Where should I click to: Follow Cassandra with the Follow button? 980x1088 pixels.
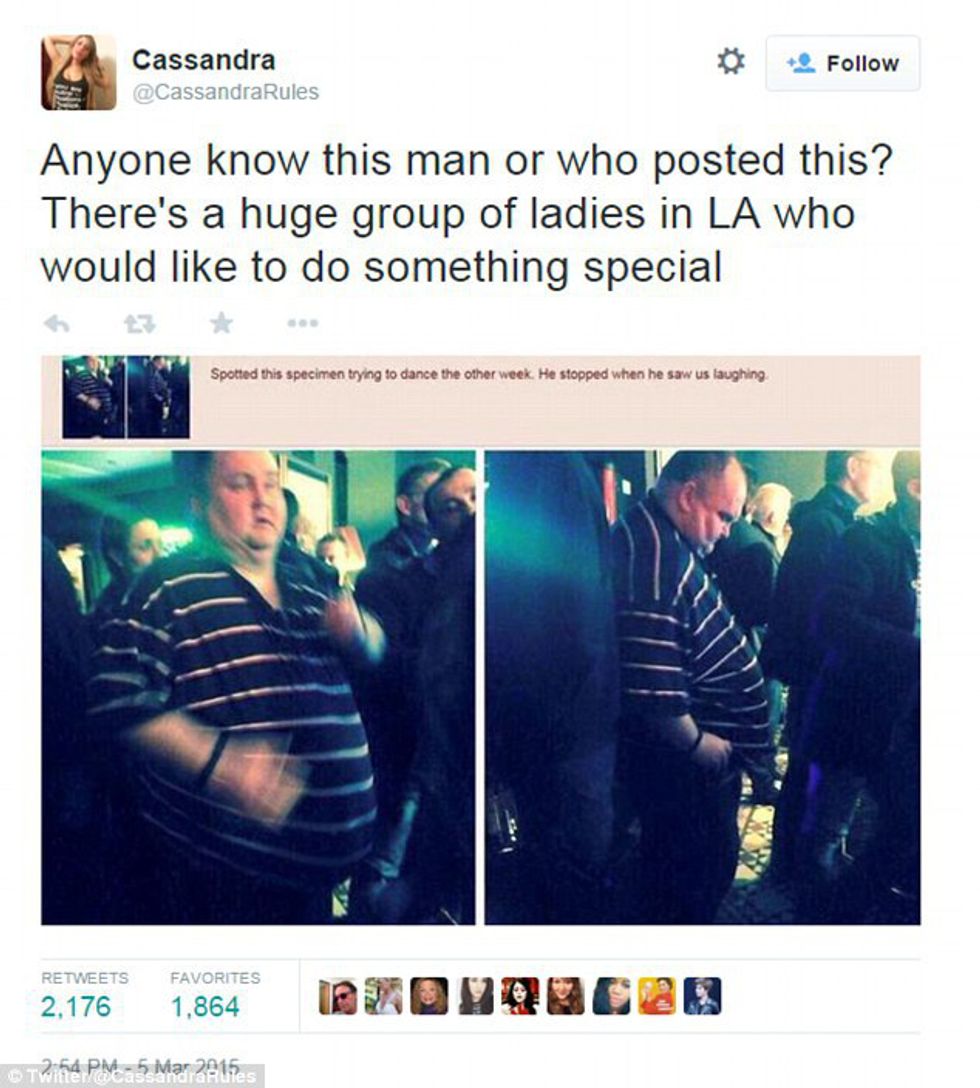click(843, 63)
